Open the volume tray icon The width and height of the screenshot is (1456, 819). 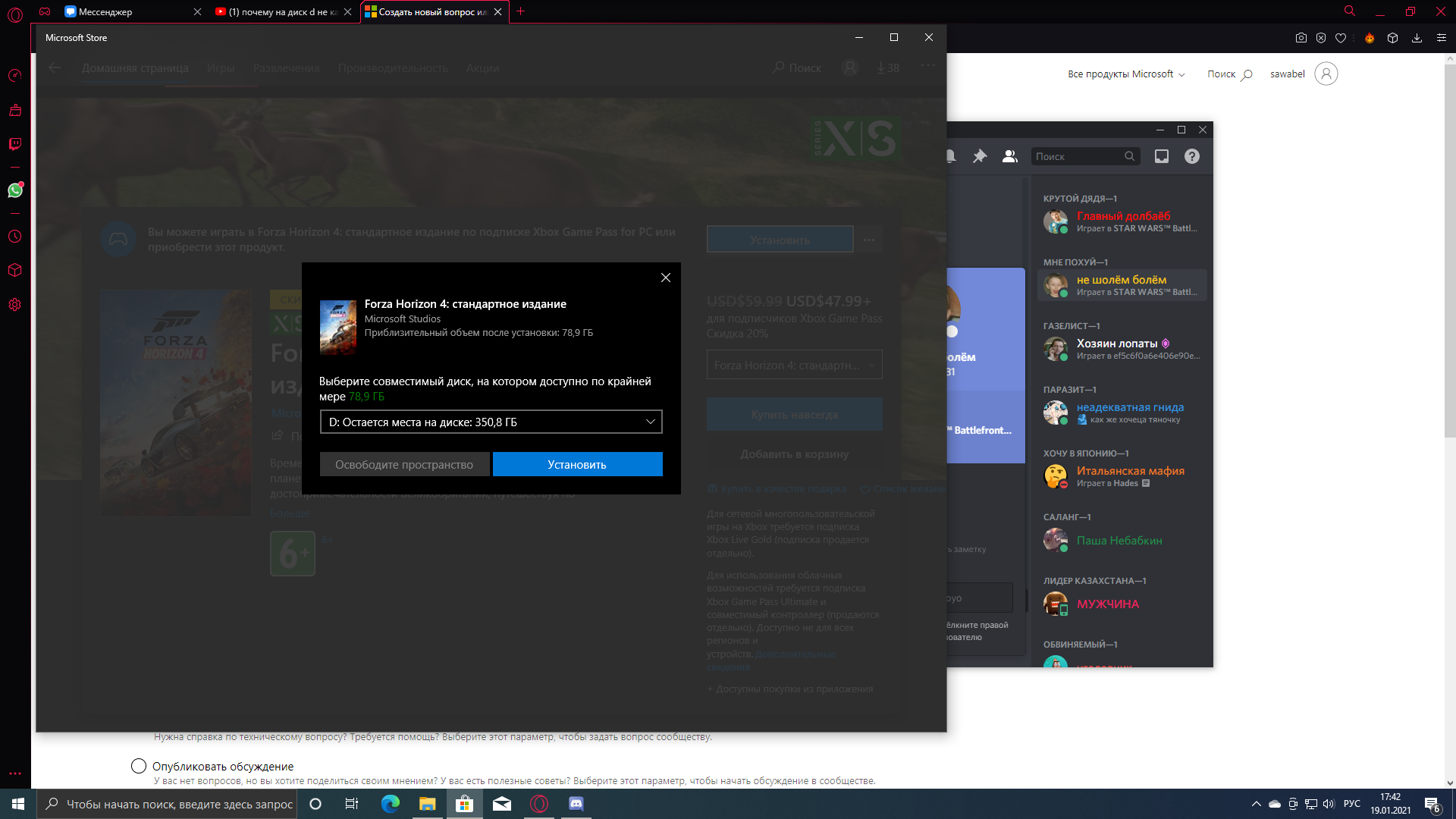coord(1329,804)
